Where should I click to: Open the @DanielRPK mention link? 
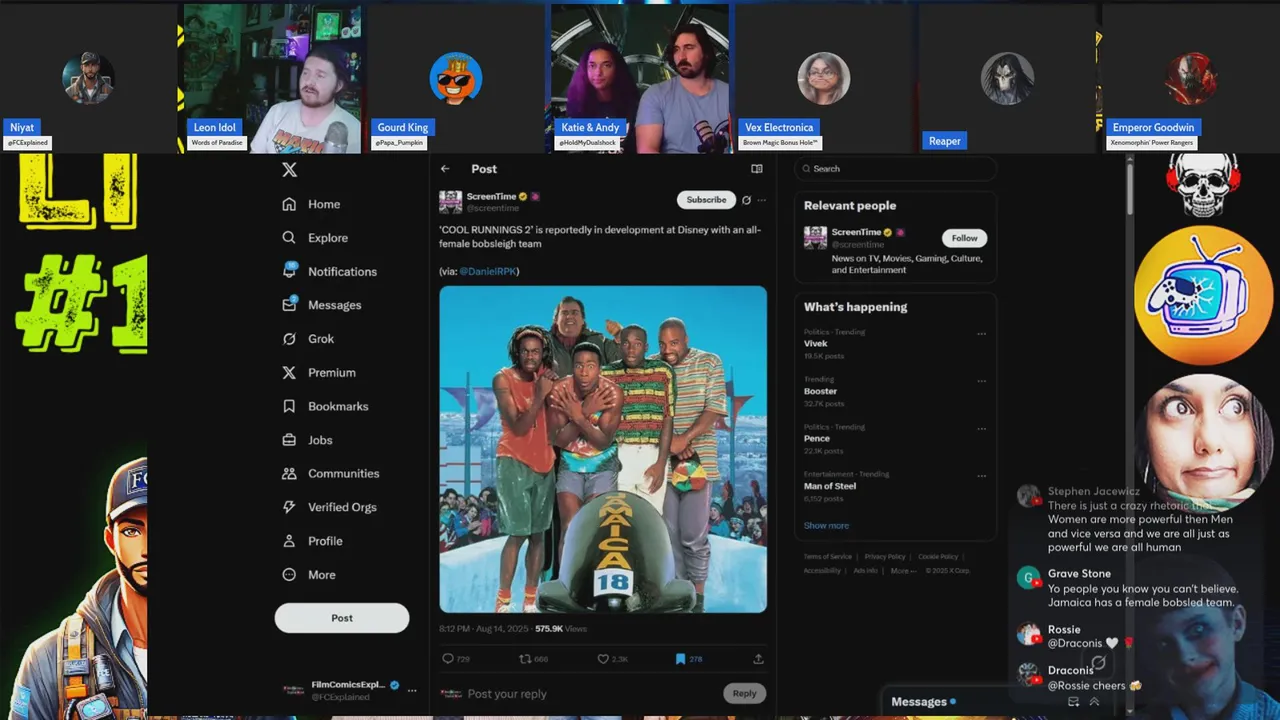487,271
